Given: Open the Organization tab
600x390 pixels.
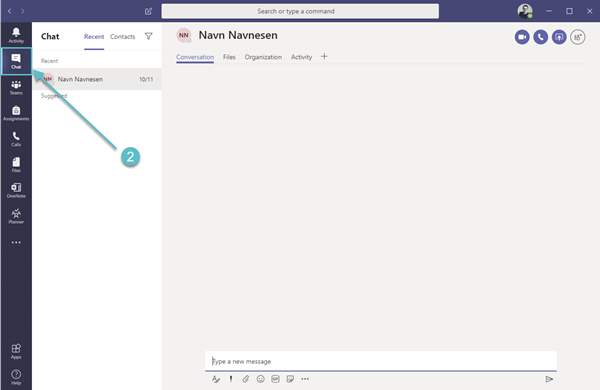Looking at the screenshot, I should click(263, 57).
